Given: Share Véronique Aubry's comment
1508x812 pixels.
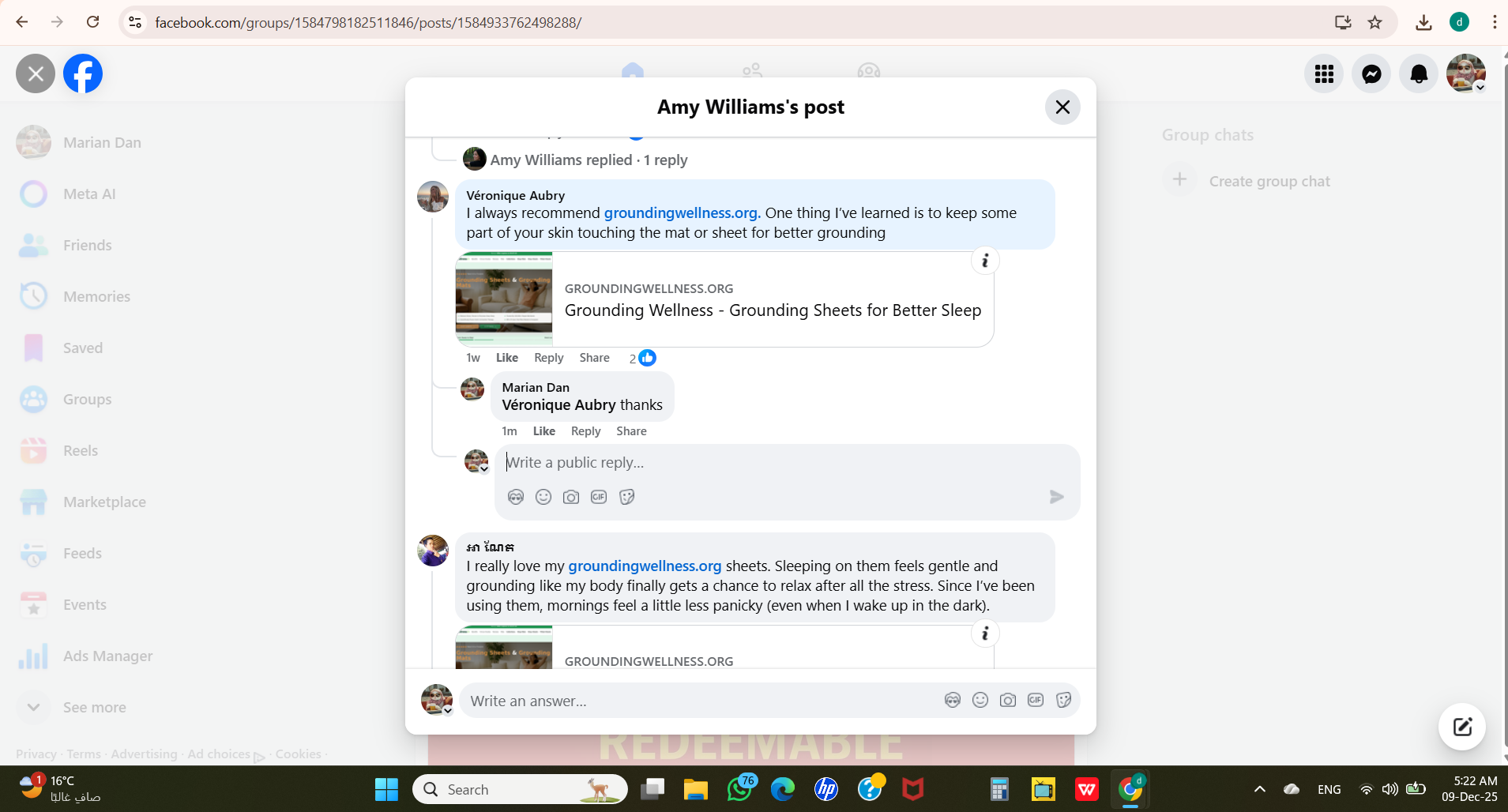Looking at the screenshot, I should pos(594,358).
